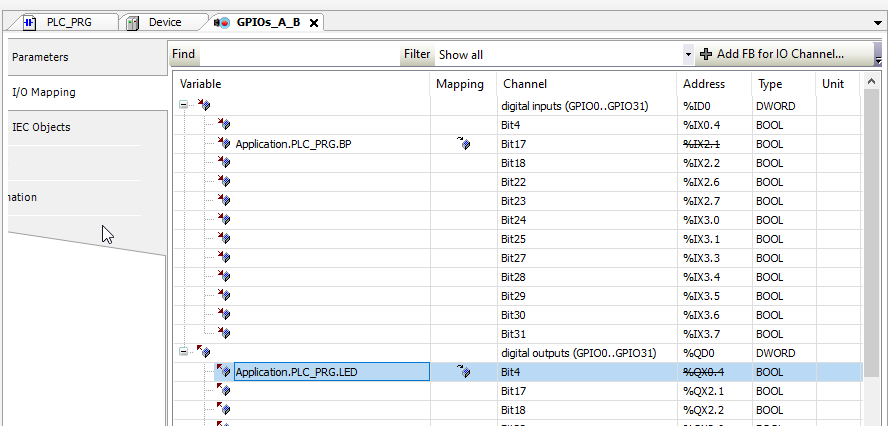Screen dimensions: 888x426
Task: Click the vertical scrollbar thumb of the table
Action: pyautogui.click(x=871, y=235)
